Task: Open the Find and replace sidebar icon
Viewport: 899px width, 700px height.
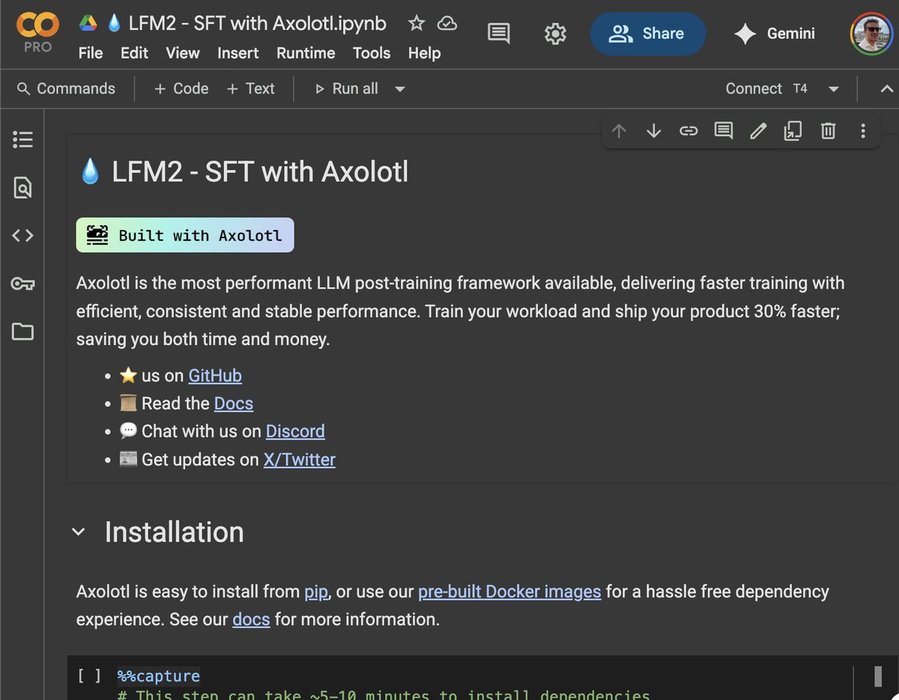Action: 22,188
